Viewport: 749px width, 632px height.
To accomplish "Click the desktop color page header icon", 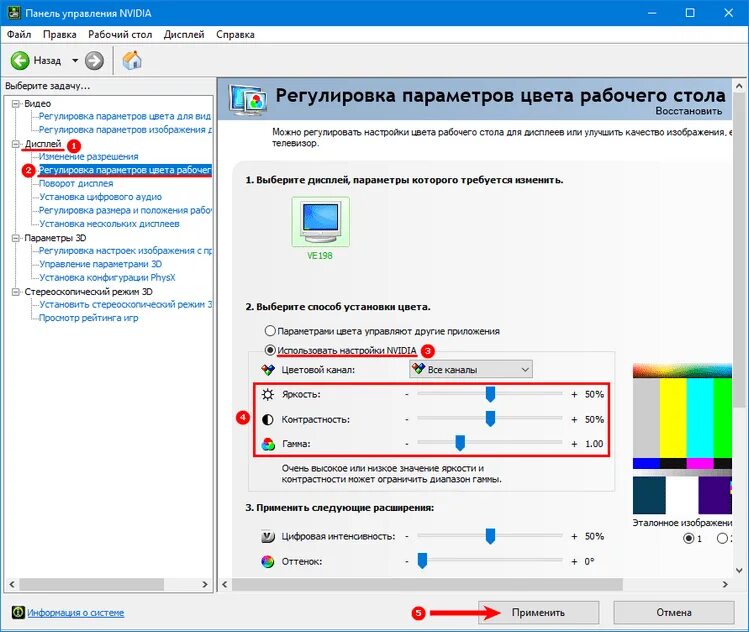I will click(x=247, y=99).
